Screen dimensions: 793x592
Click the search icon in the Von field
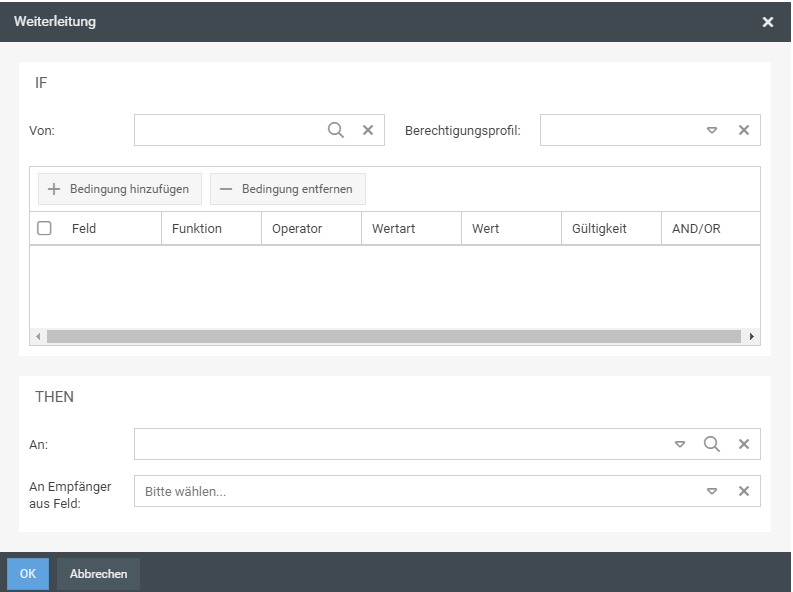tap(336, 130)
